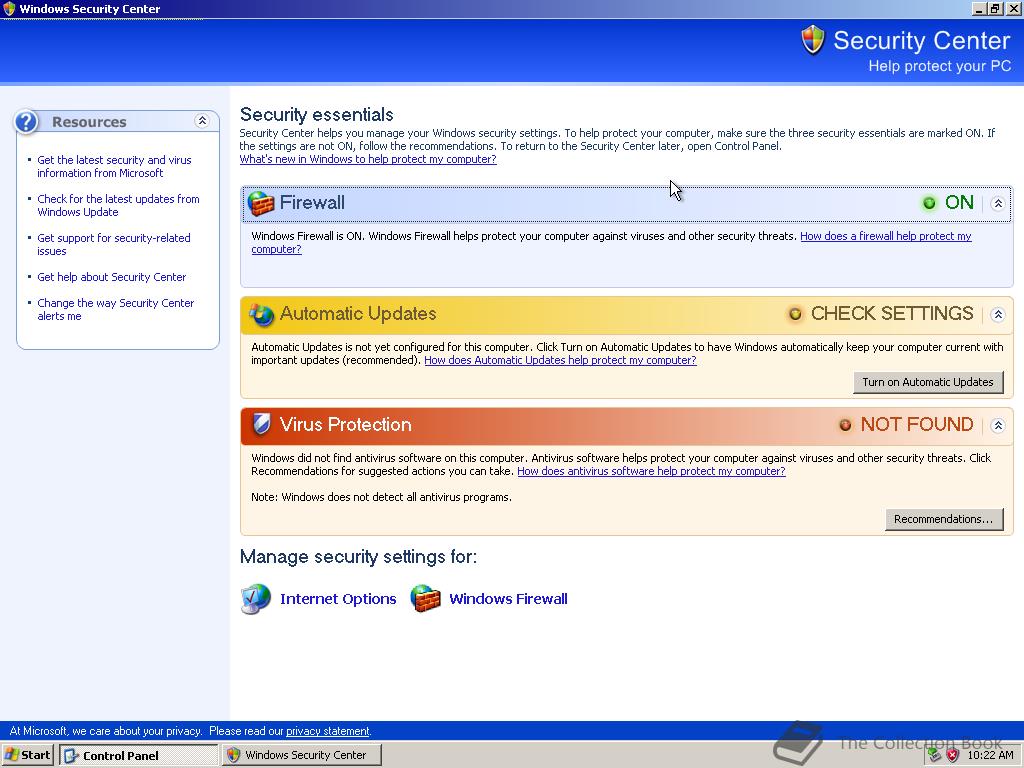
Task: Open Get latest security and virus information
Action: tap(114, 167)
